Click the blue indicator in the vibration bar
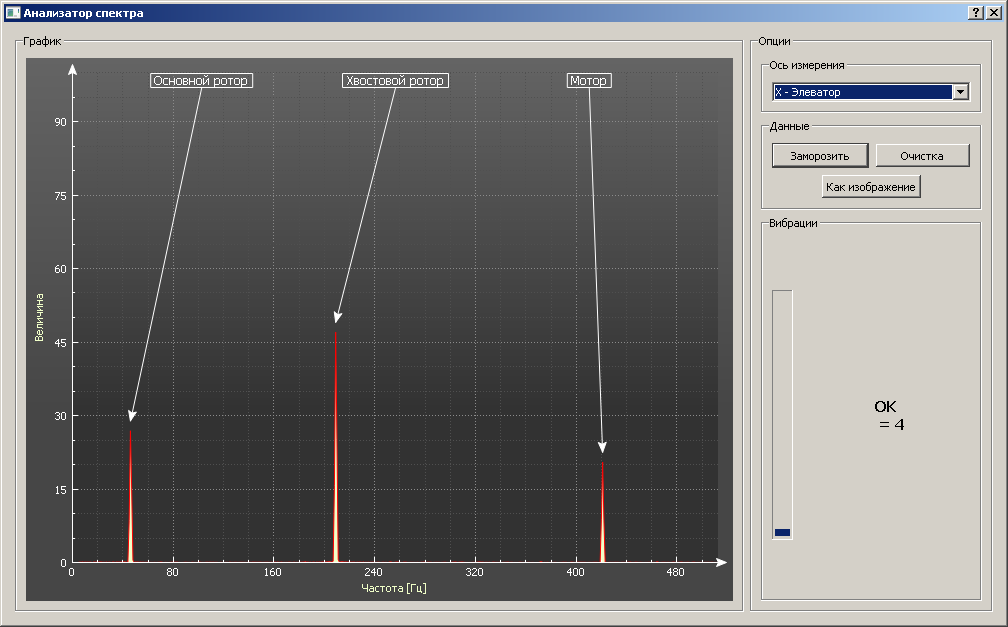Image resolution: width=1008 pixels, height=627 pixels. point(782,532)
